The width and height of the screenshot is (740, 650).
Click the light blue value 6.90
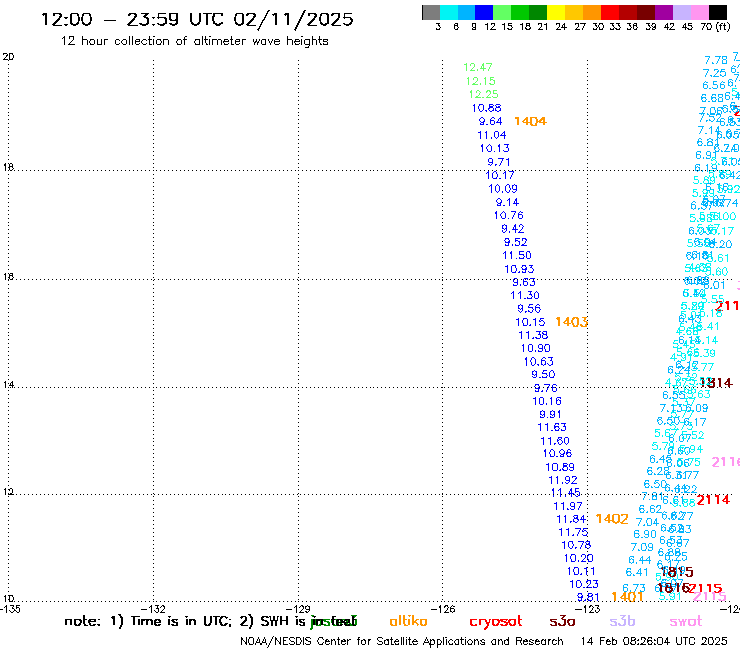tap(645, 534)
